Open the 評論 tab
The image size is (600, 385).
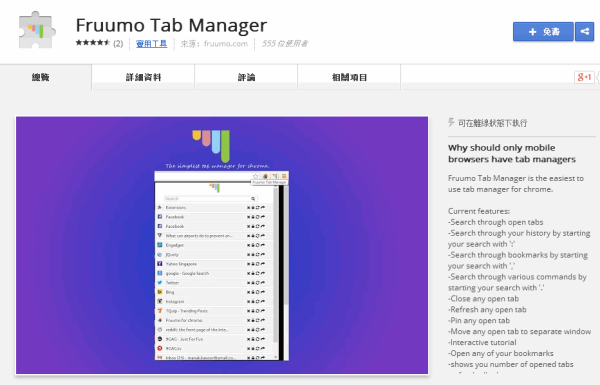click(246, 77)
